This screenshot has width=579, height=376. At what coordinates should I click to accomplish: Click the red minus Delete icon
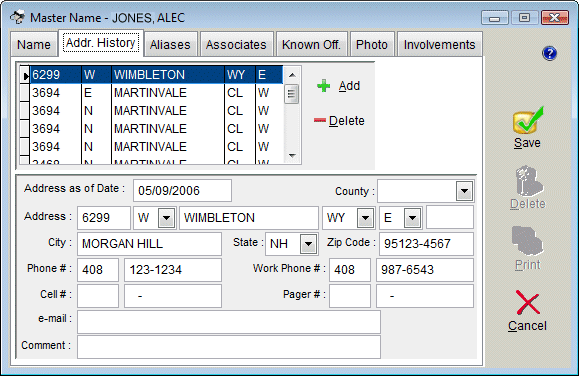tap(320, 120)
